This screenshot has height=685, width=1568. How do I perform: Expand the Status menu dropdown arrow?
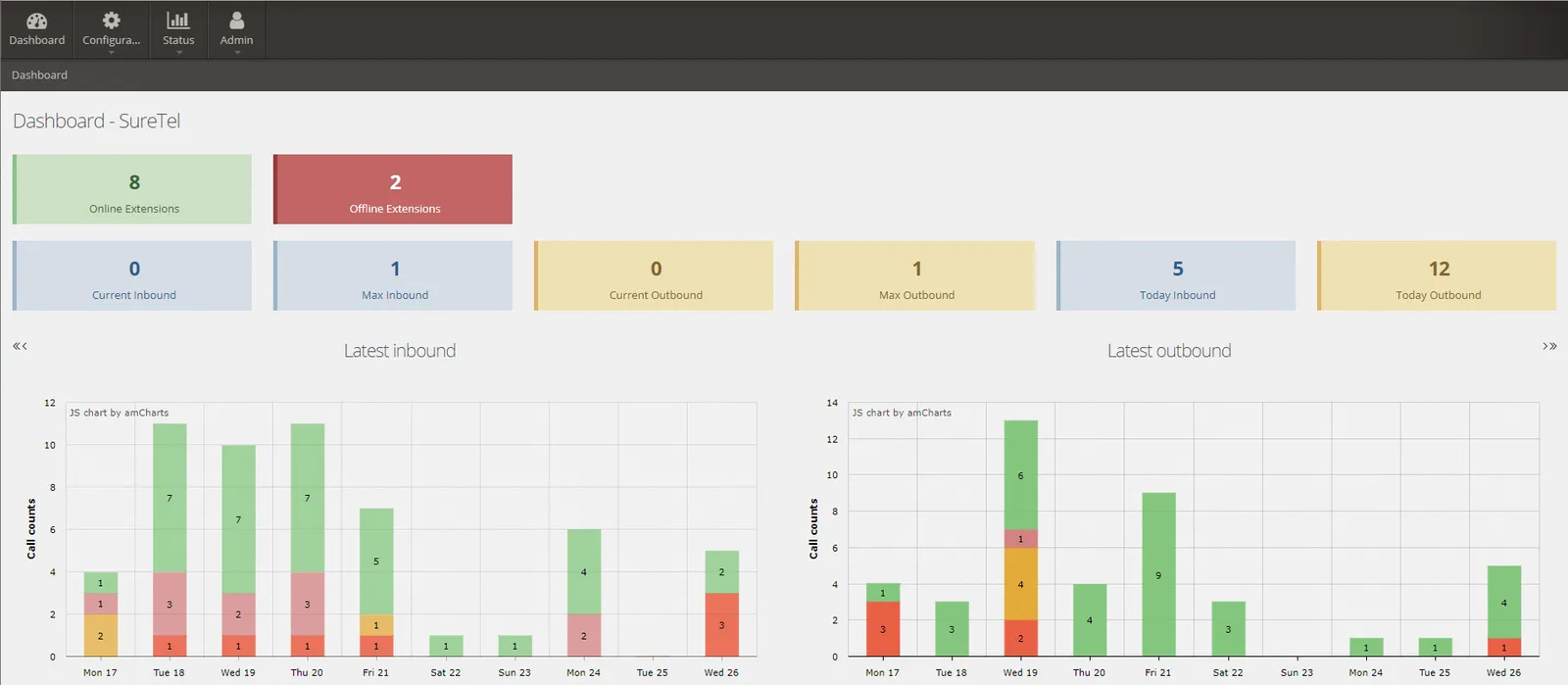[x=179, y=53]
